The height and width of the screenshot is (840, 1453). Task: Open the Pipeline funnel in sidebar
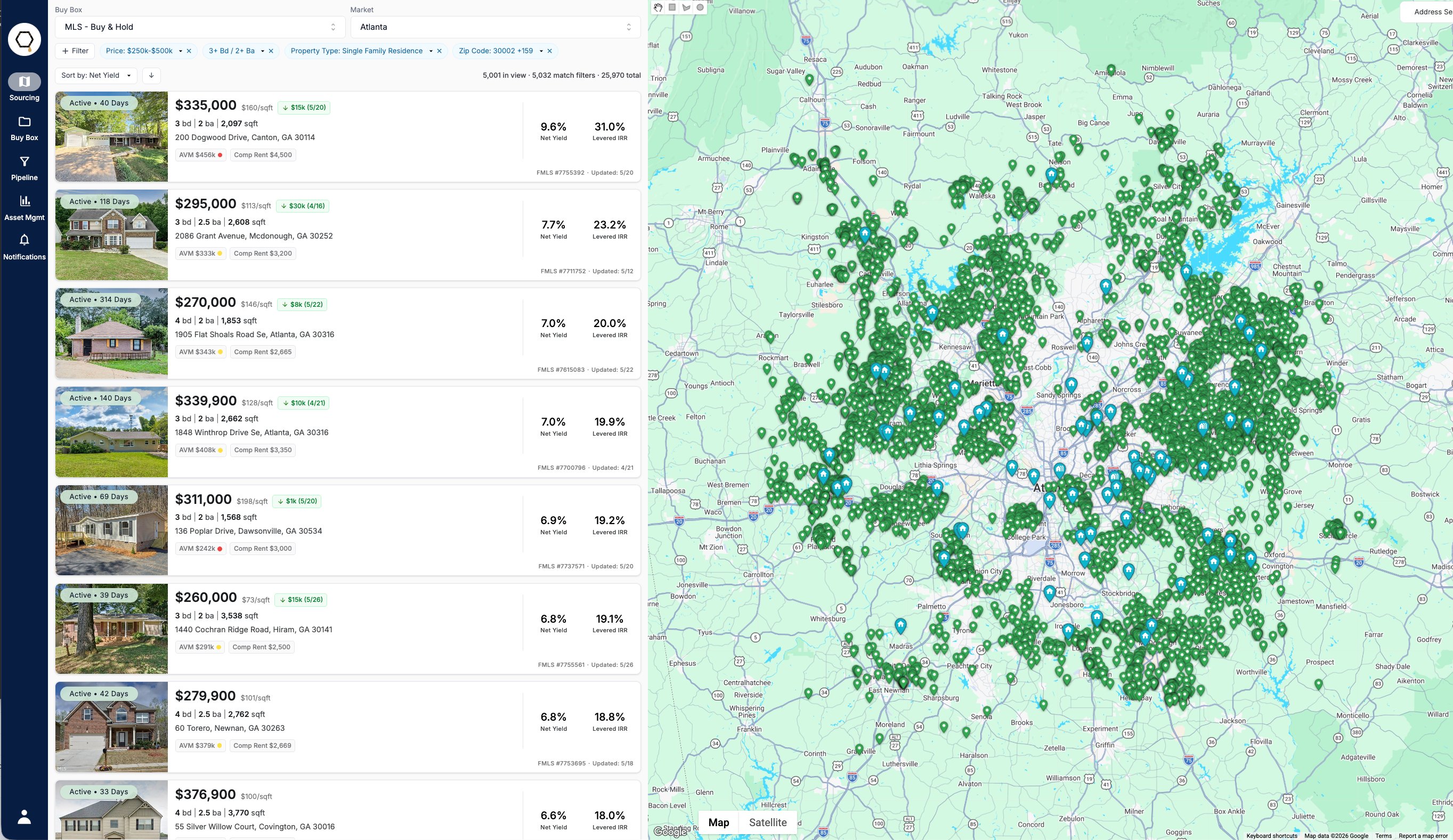point(24,168)
